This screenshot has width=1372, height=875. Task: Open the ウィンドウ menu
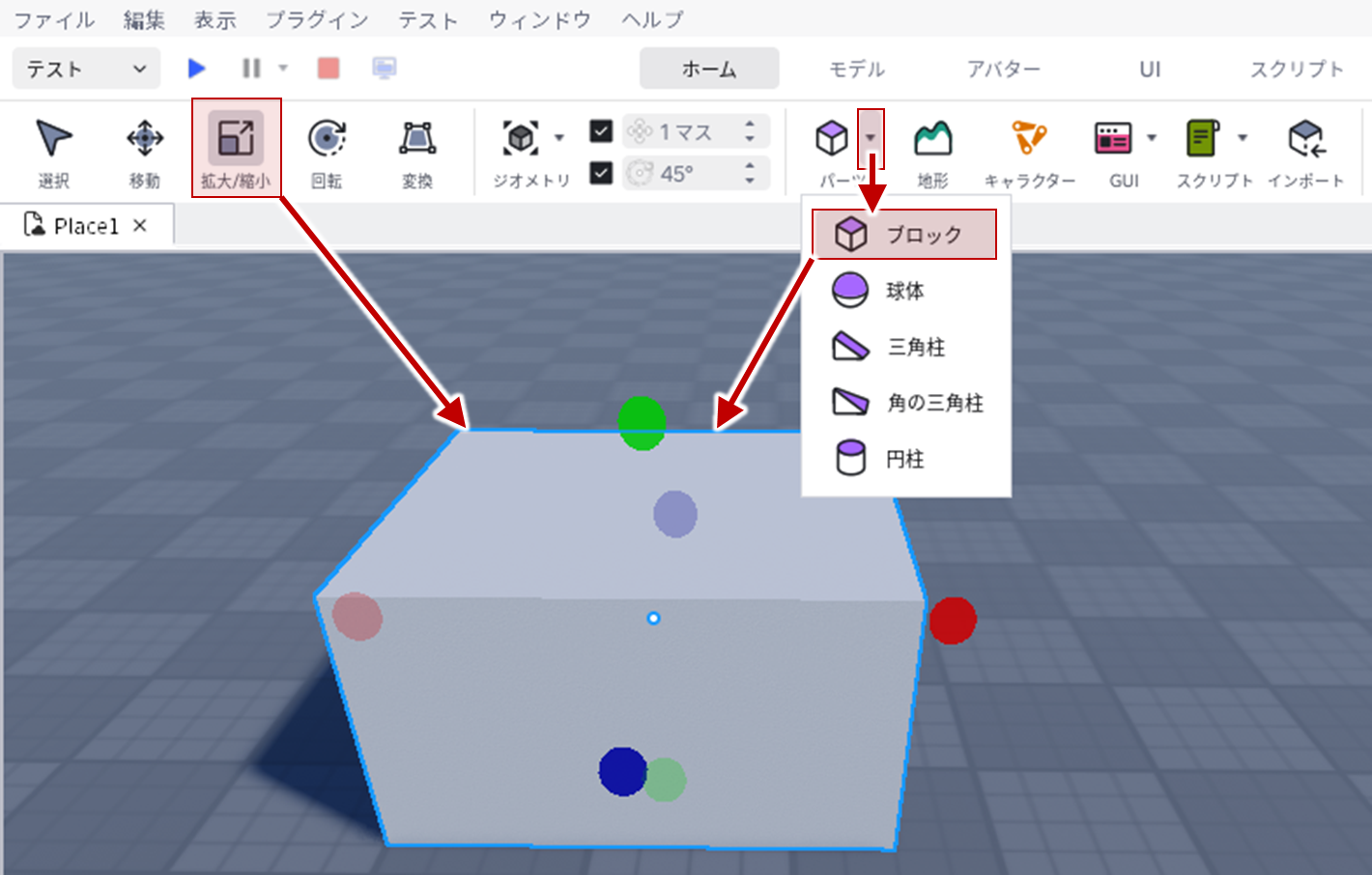(539, 19)
